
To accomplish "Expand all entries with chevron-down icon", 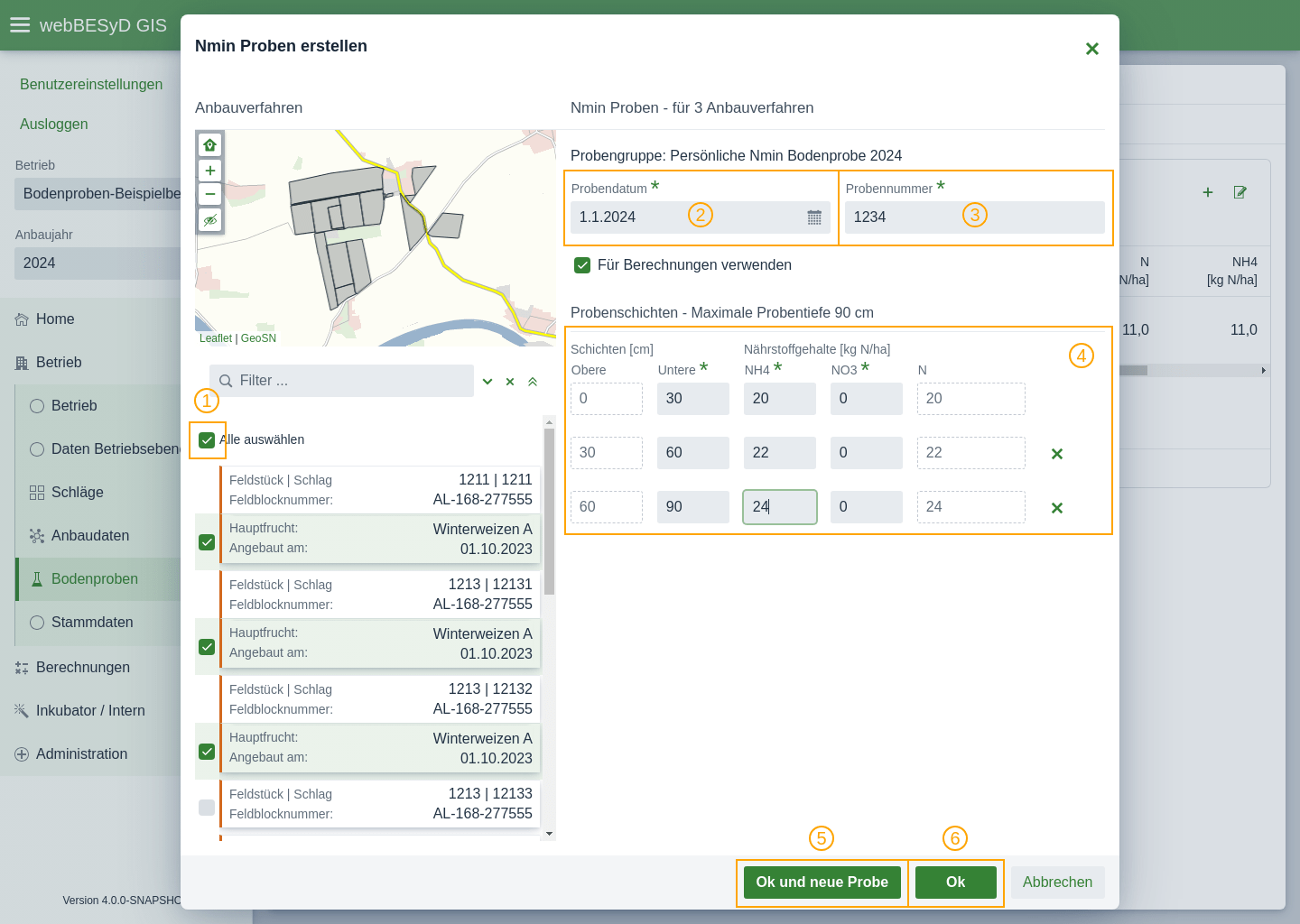I will coord(487,382).
